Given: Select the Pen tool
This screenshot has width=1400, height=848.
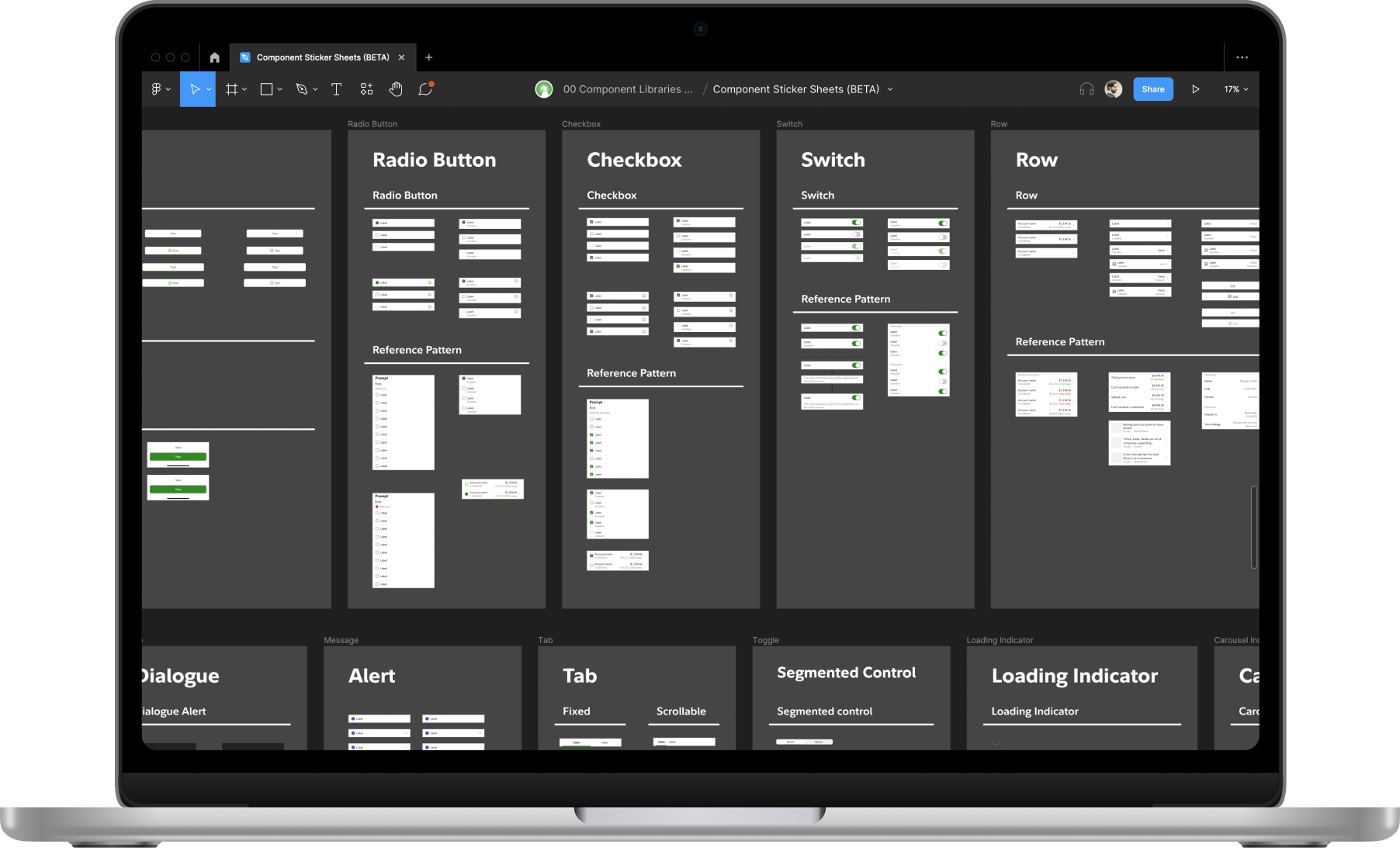Looking at the screenshot, I should click(x=302, y=89).
